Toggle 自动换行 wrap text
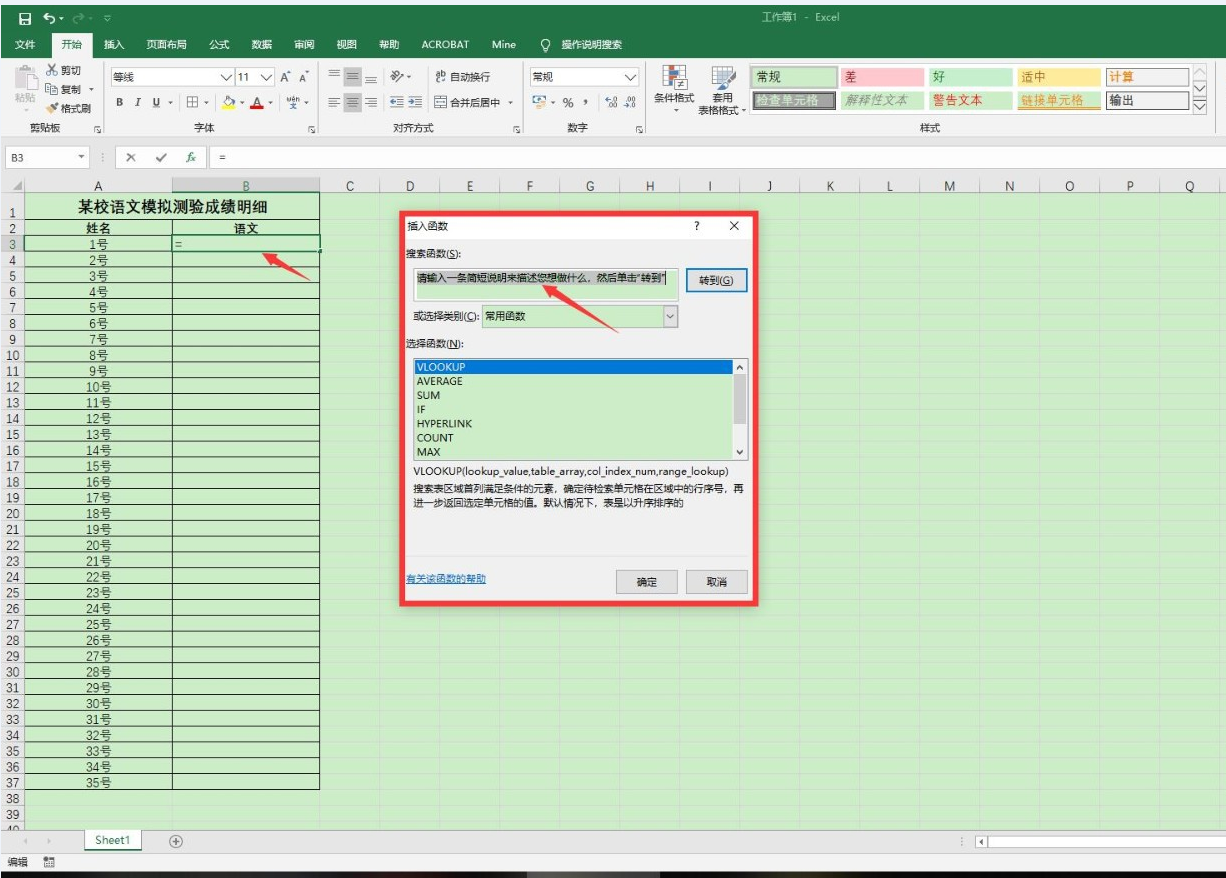 click(463, 77)
